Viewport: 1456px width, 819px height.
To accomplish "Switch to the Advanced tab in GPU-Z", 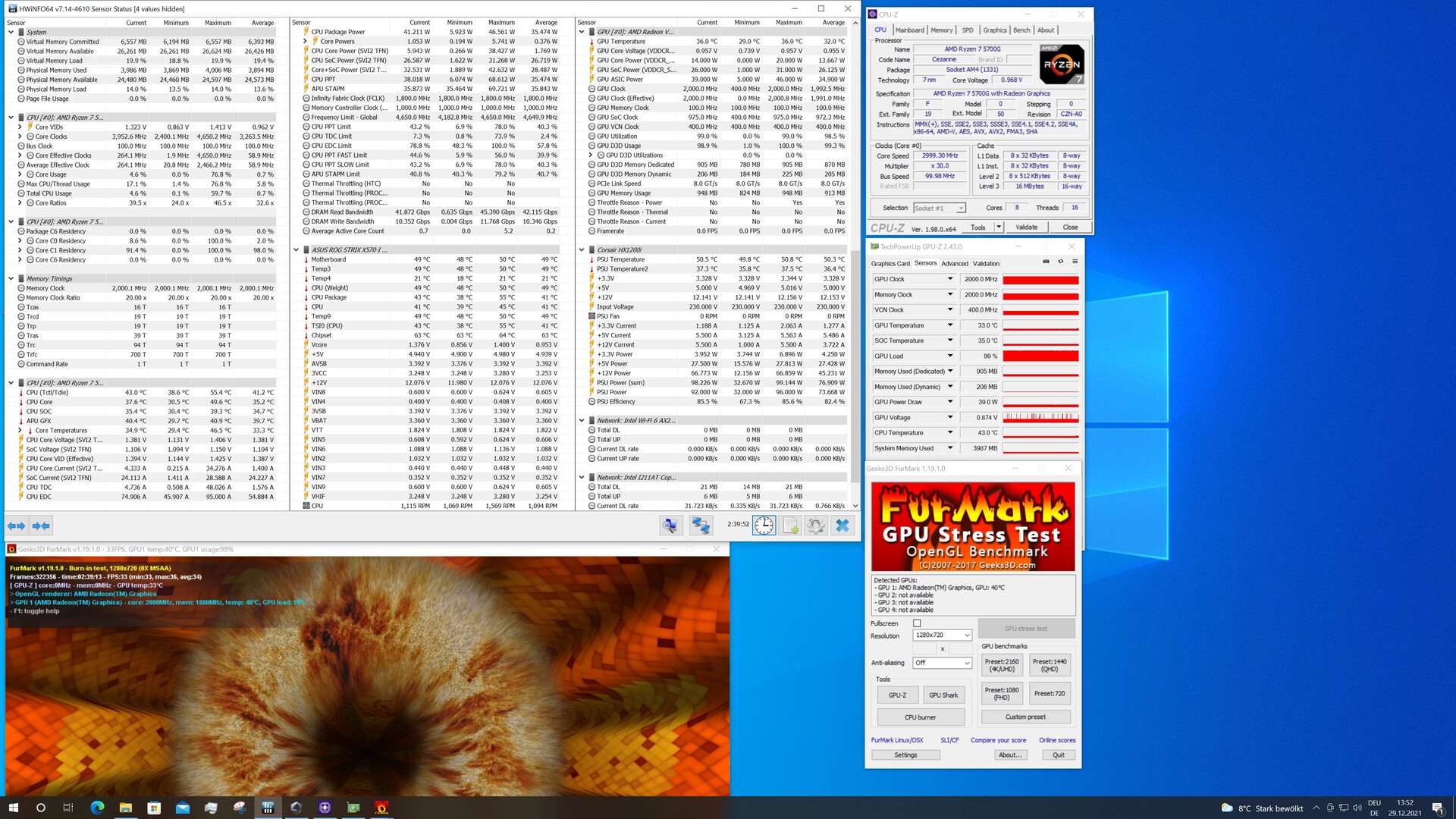I will [x=954, y=264].
